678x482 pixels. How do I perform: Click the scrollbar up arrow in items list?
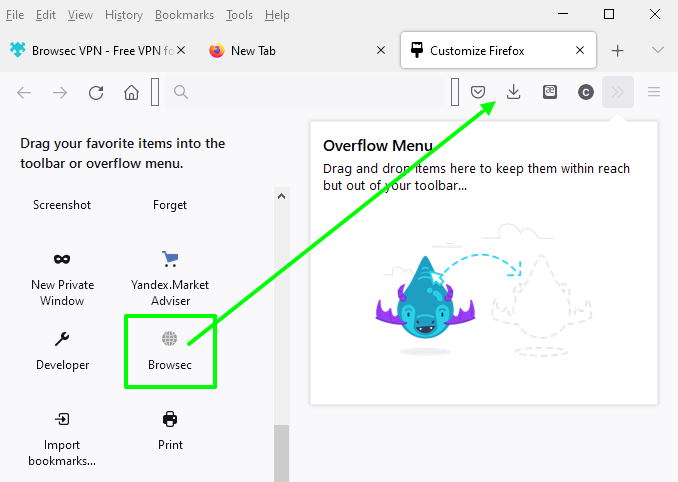[x=281, y=196]
